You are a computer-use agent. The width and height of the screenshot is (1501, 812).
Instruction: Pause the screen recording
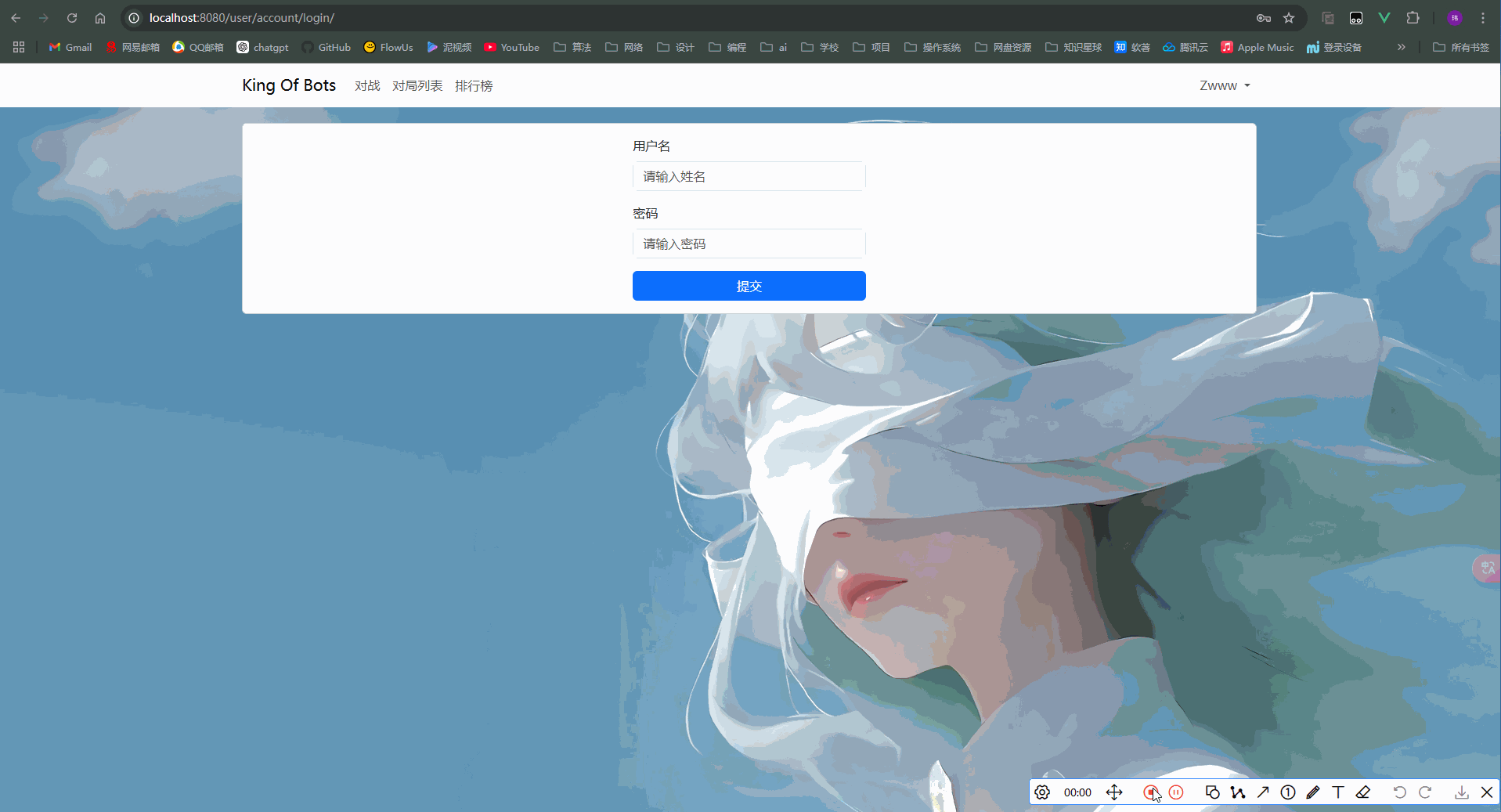pyautogui.click(x=1176, y=792)
